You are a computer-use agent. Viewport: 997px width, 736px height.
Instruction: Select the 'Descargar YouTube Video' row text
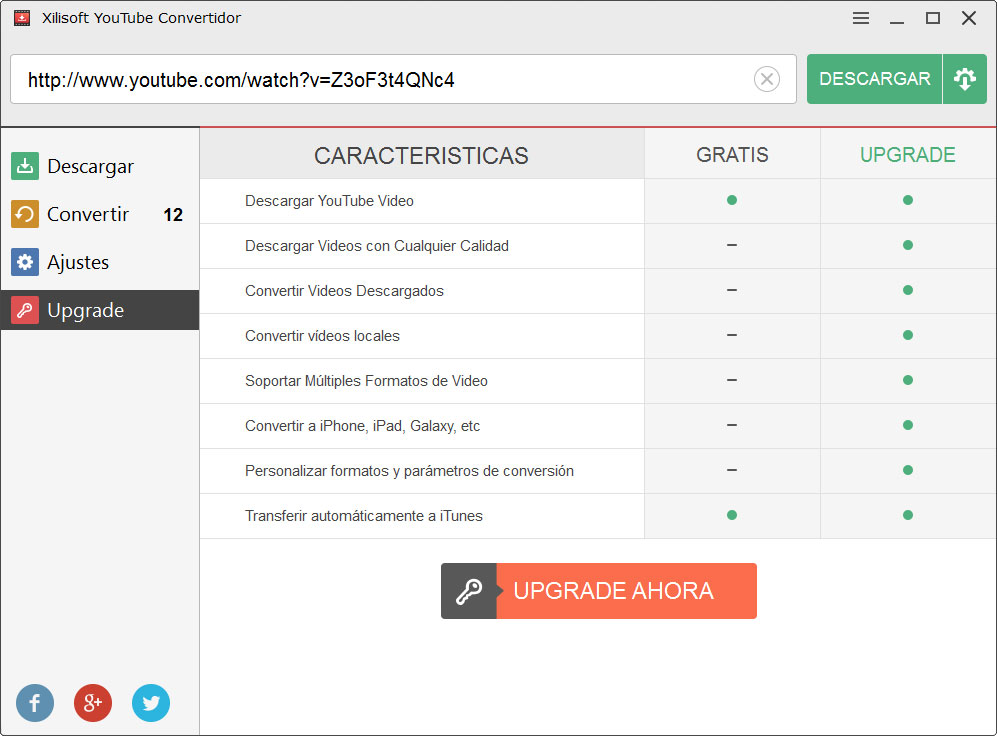(x=329, y=201)
